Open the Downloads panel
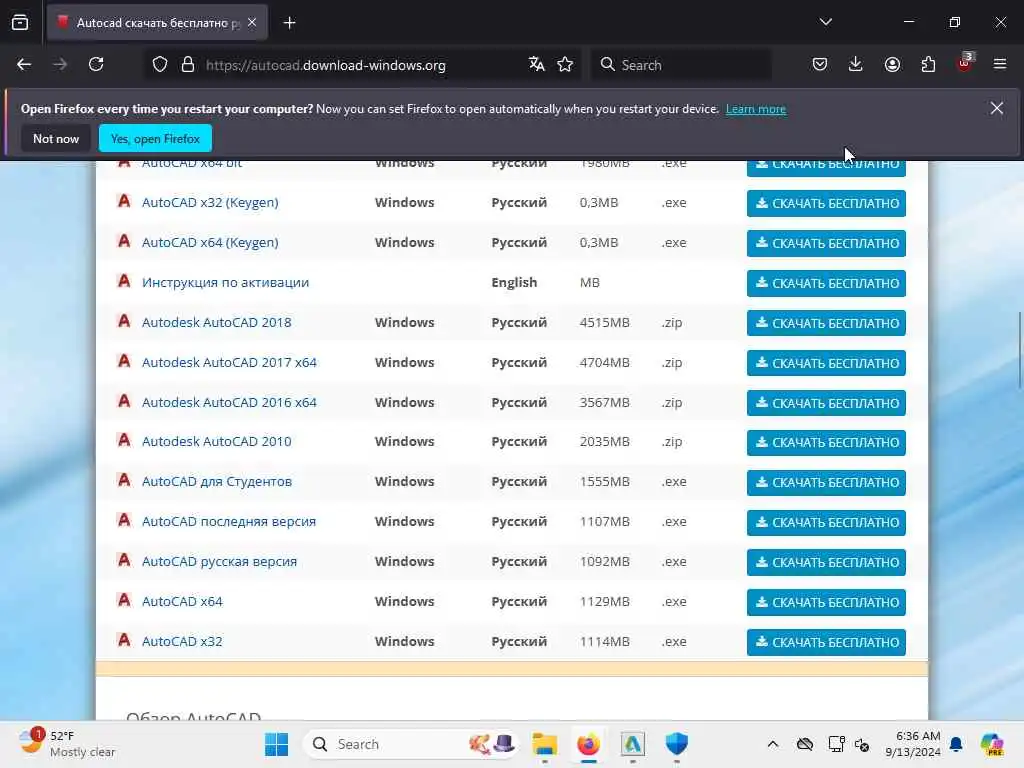This screenshot has height=768, width=1024. point(856,65)
